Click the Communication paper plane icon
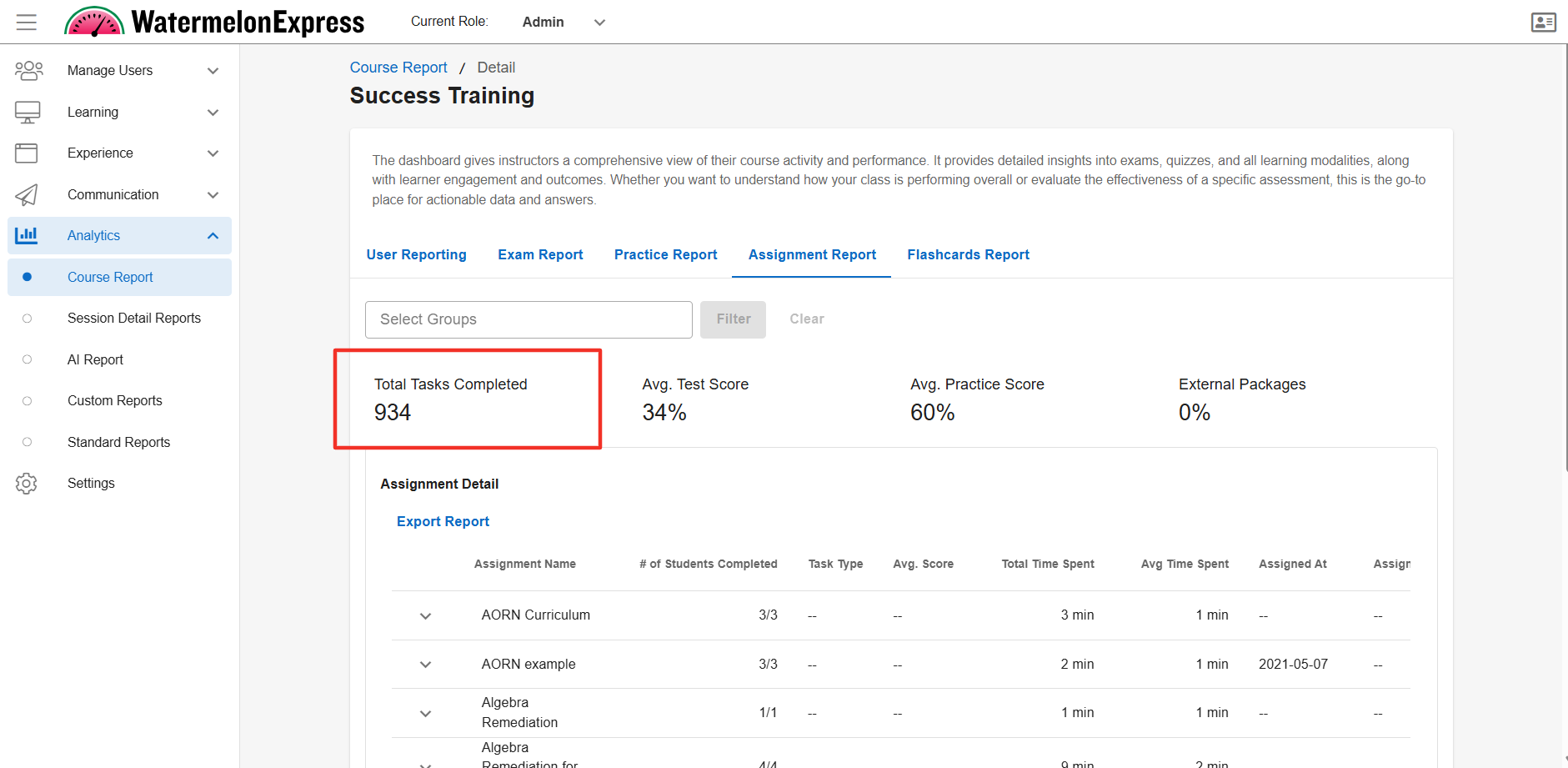Viewport: 1568px width, 768px height. coord(27,195)
